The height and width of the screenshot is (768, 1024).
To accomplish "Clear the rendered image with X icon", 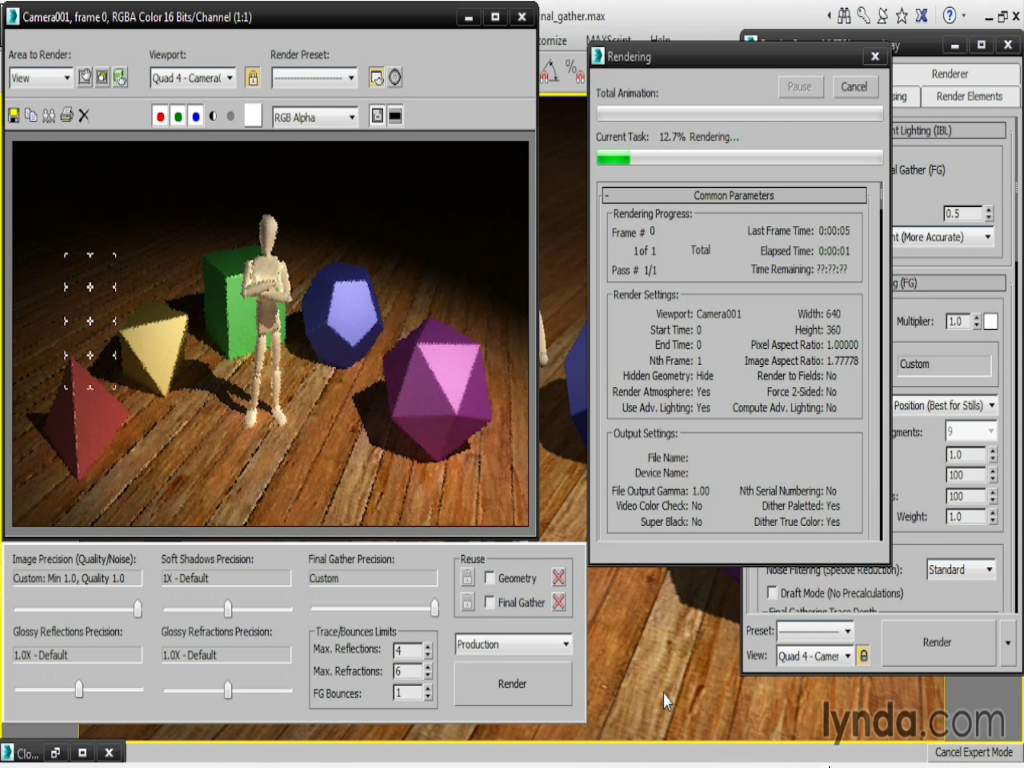I will click(84, 116).
